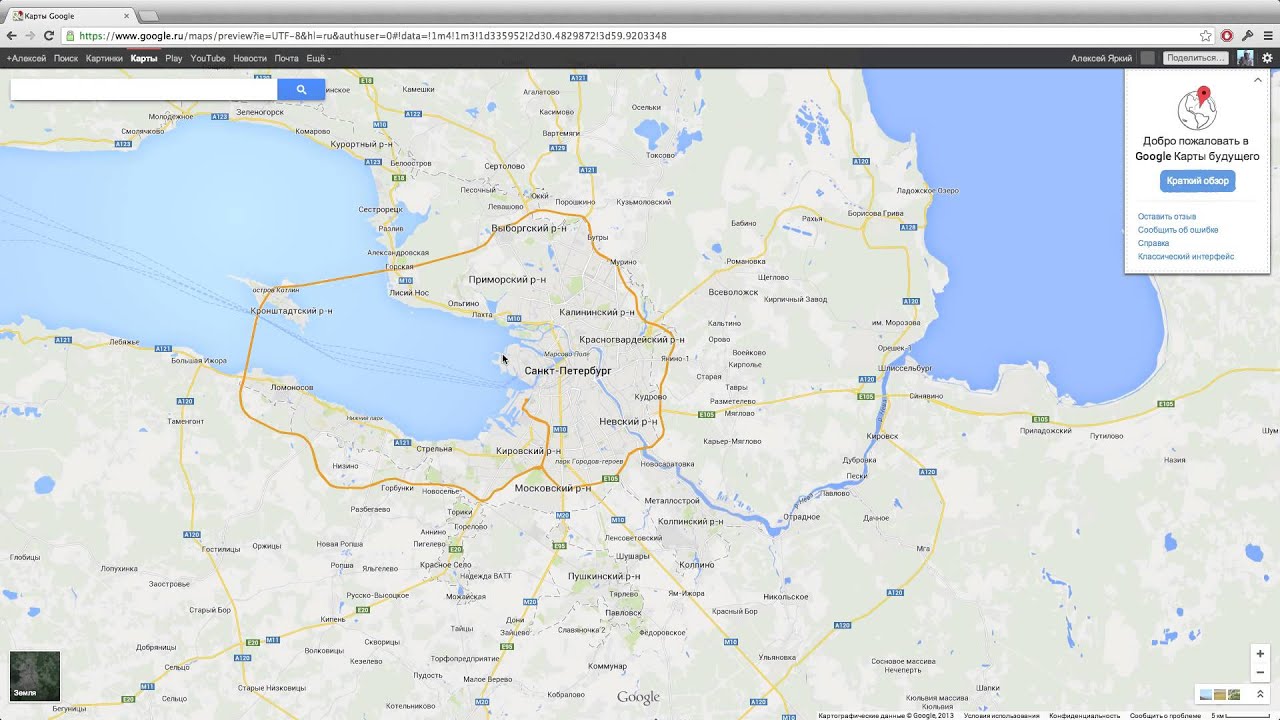Open the Chrome hamburger menu
Screen dimensions: 1280x720
pos(1268,35)
